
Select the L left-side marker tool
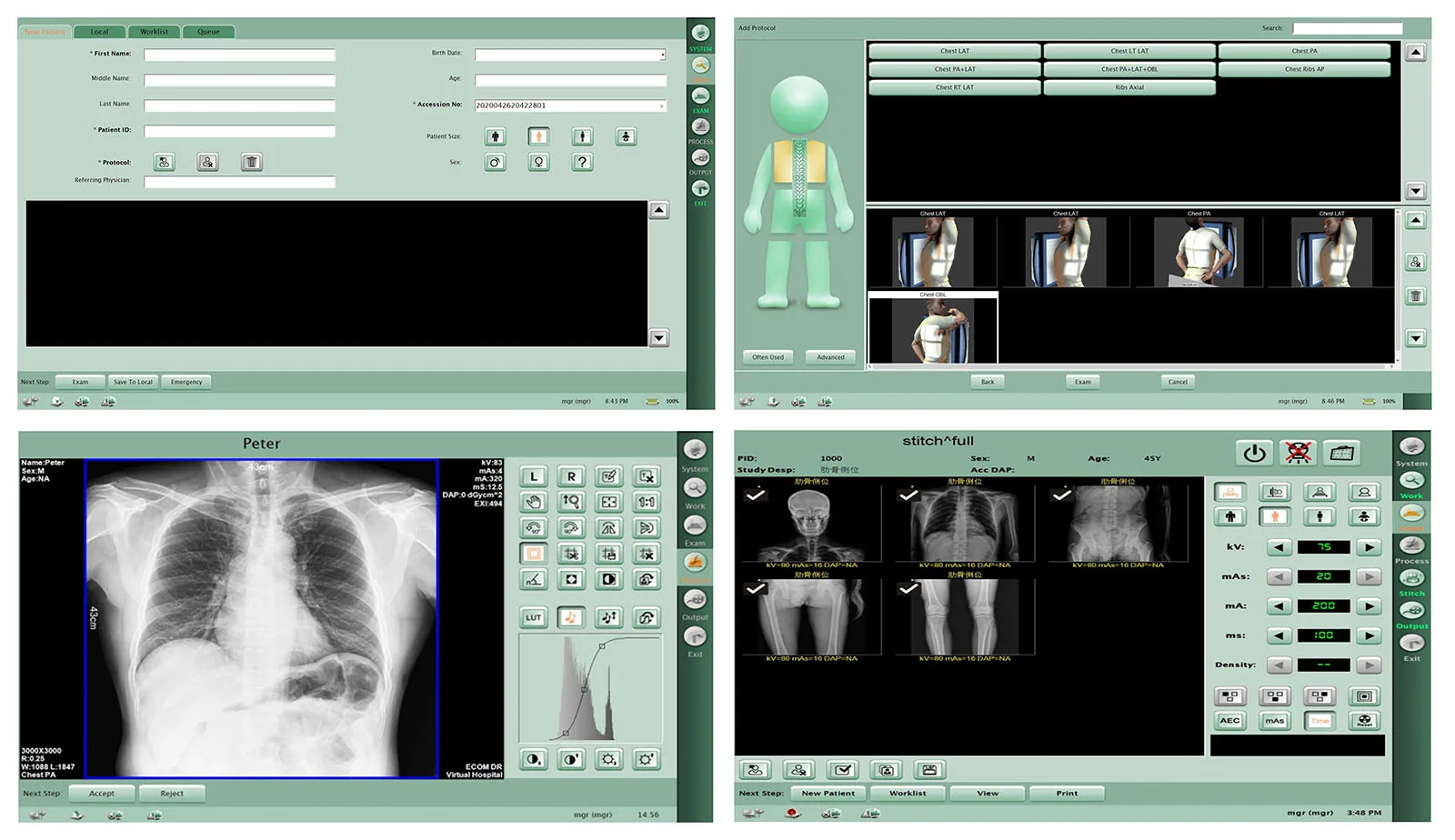[x=534, y=476]
